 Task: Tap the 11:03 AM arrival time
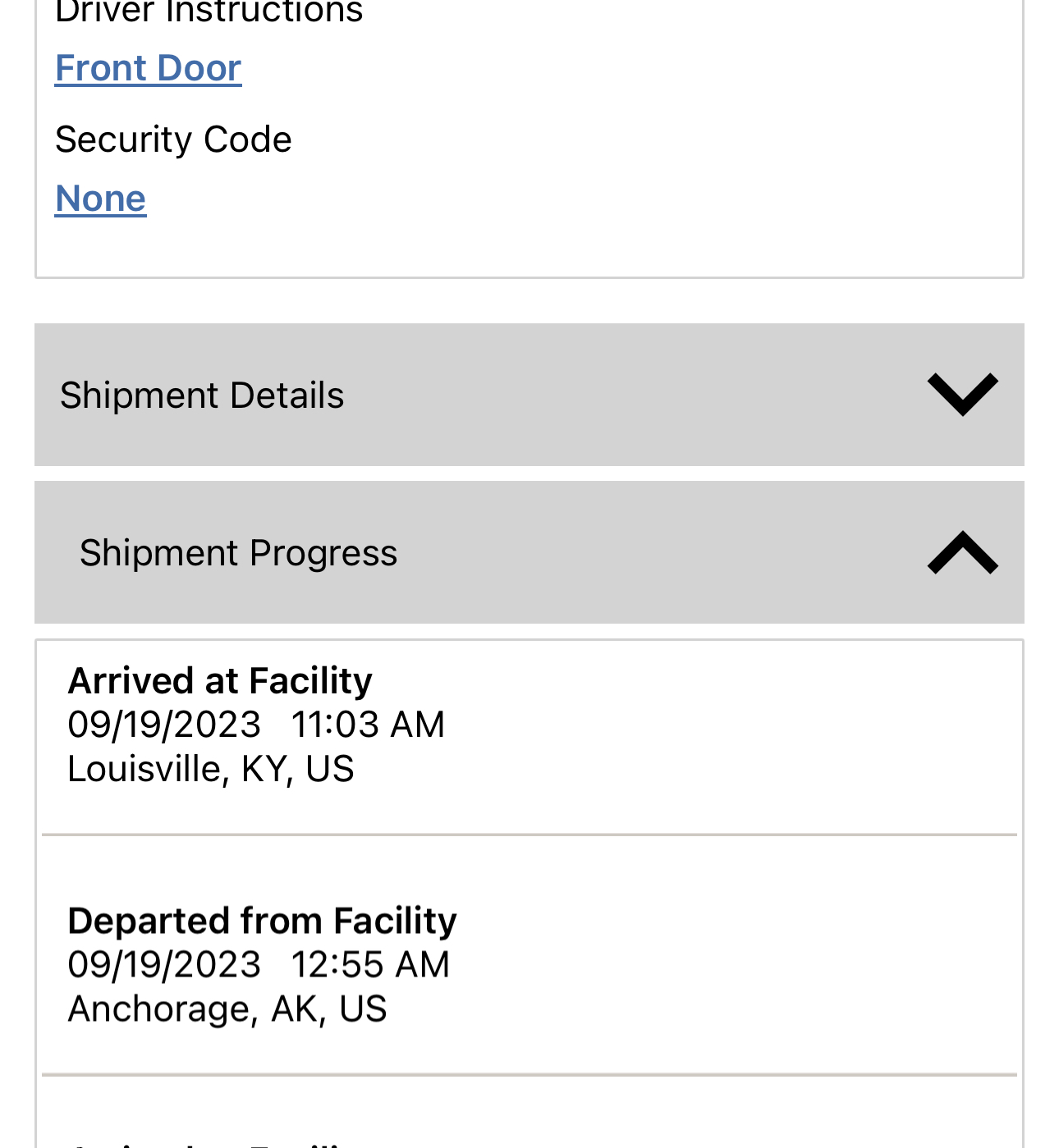tap(368, 725)
